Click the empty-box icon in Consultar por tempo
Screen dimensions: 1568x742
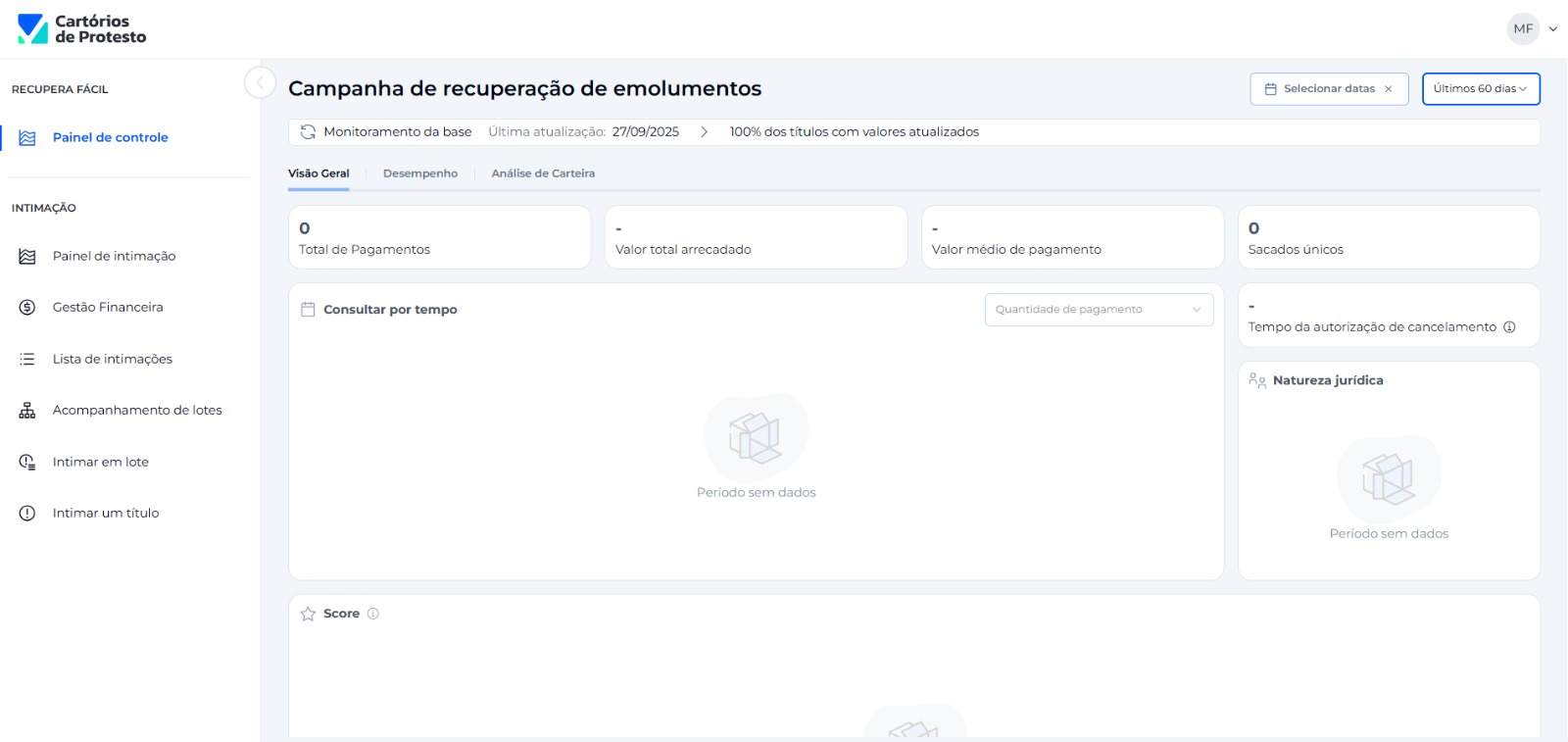point(756,437)
